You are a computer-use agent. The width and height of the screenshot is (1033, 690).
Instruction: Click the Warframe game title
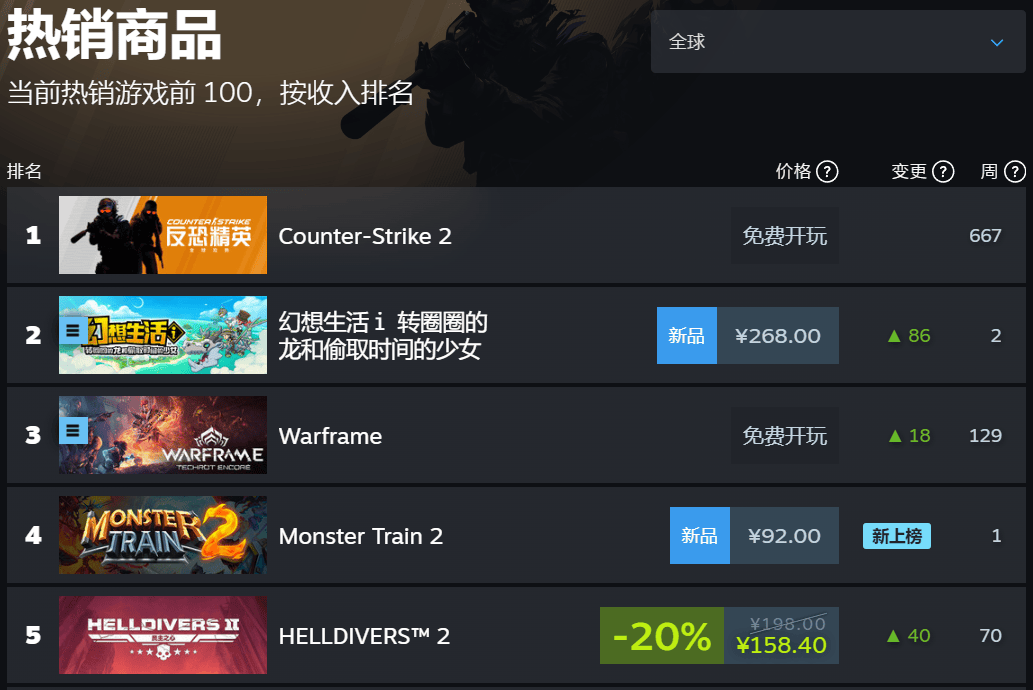(330, 436)
